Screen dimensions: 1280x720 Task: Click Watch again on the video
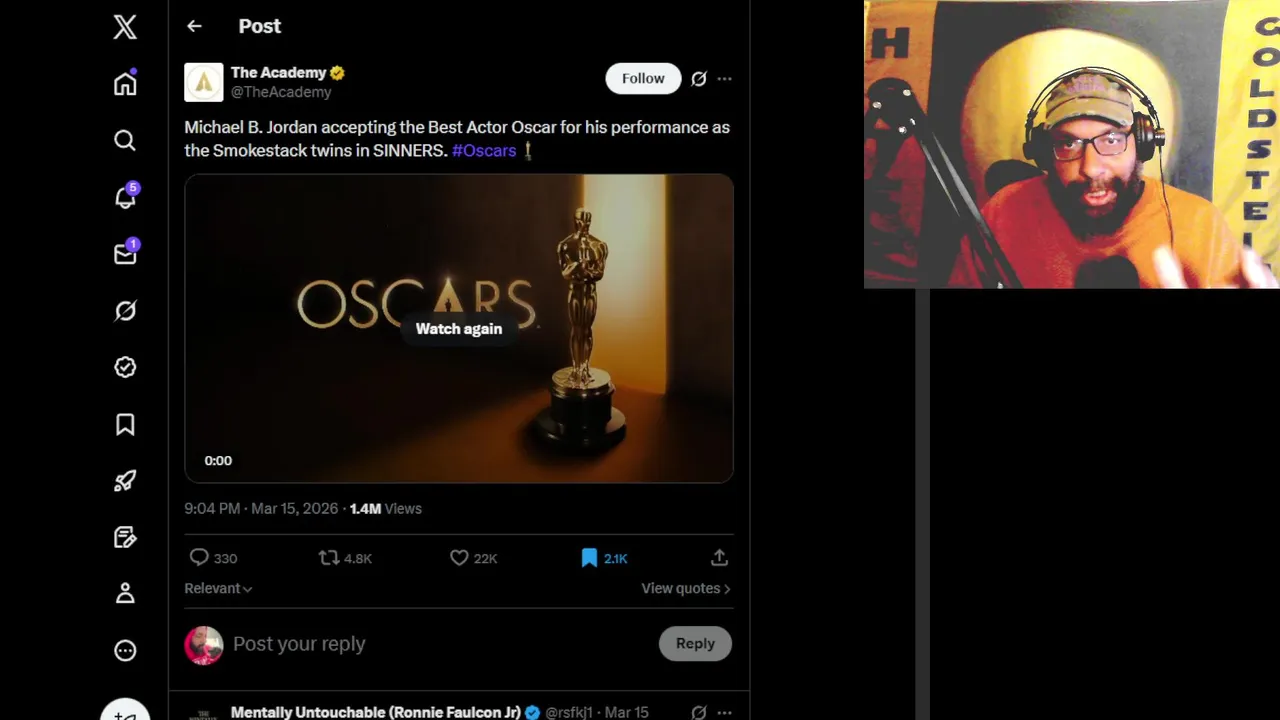(459, 329)
